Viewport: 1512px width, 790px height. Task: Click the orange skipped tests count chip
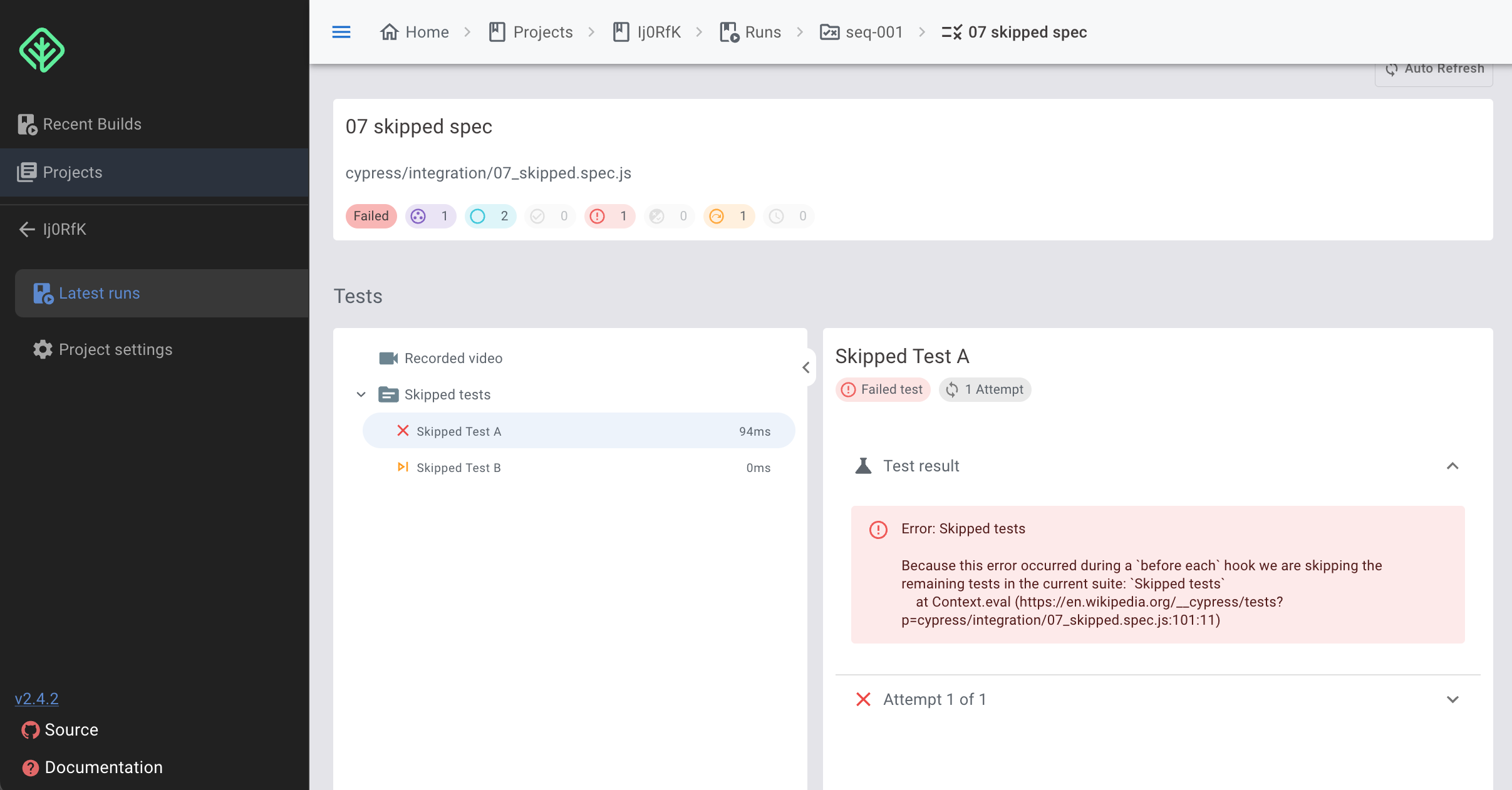(728, 216)
